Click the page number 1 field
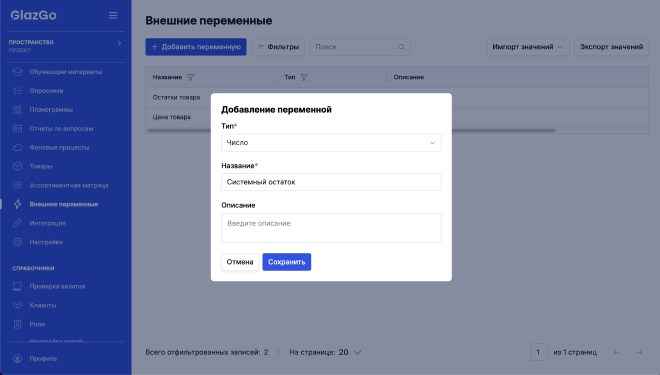This screenshot has height=375, width=660. click(x=539, y=352)
